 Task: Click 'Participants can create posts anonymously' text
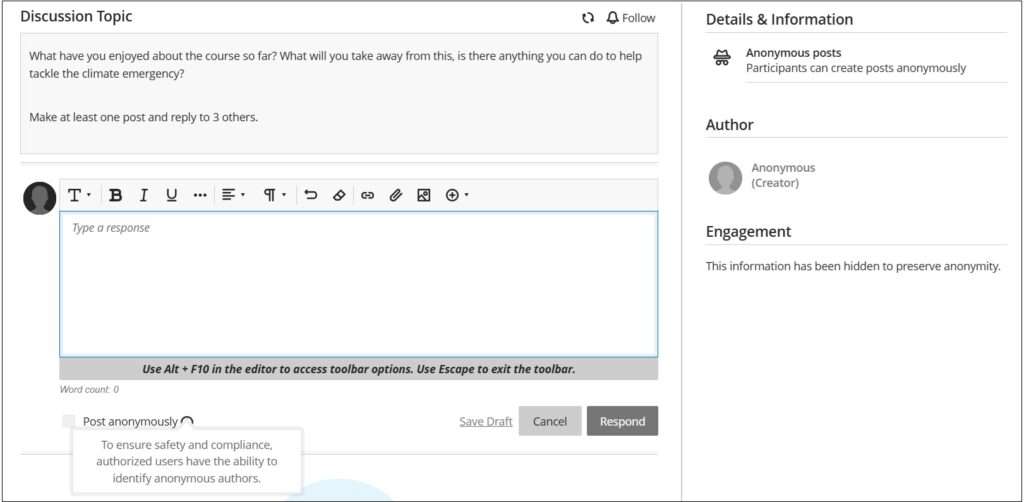click(x=856, y=68)
